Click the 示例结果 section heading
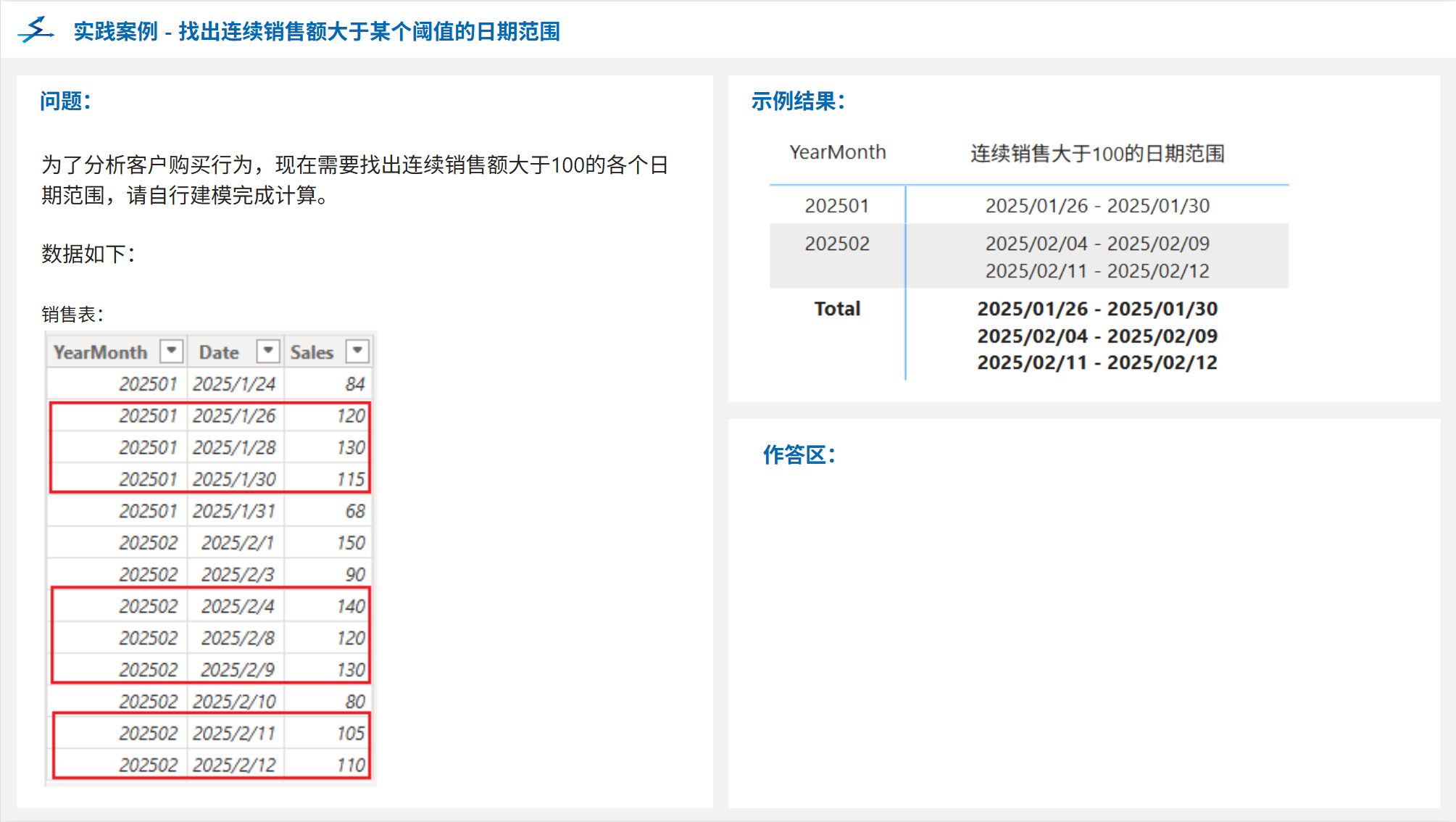The width and height of the screenshot is (1456, 822). (x=797, y=101)
